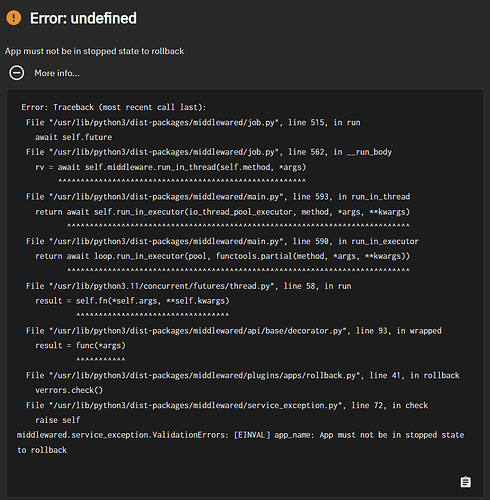The width and height of the screenshot is (490, 500).
Task: Click the orange warning exclamation icon
Action: point(14,18)
